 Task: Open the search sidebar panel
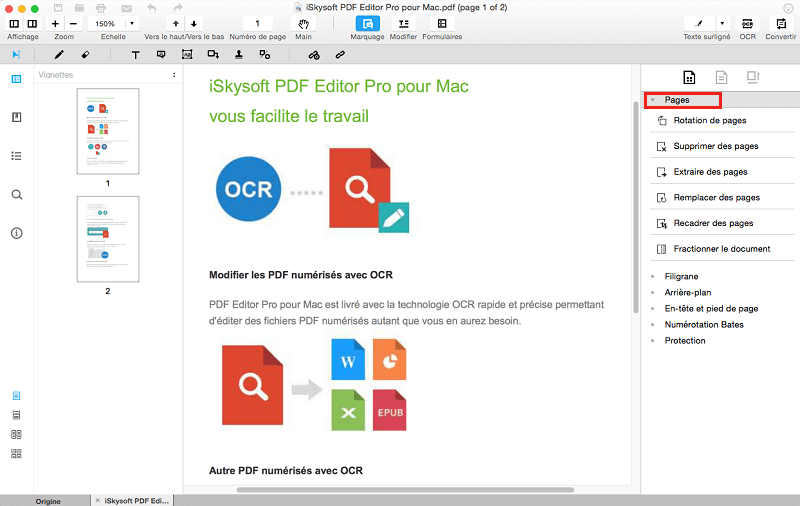[x=16, y=194]
